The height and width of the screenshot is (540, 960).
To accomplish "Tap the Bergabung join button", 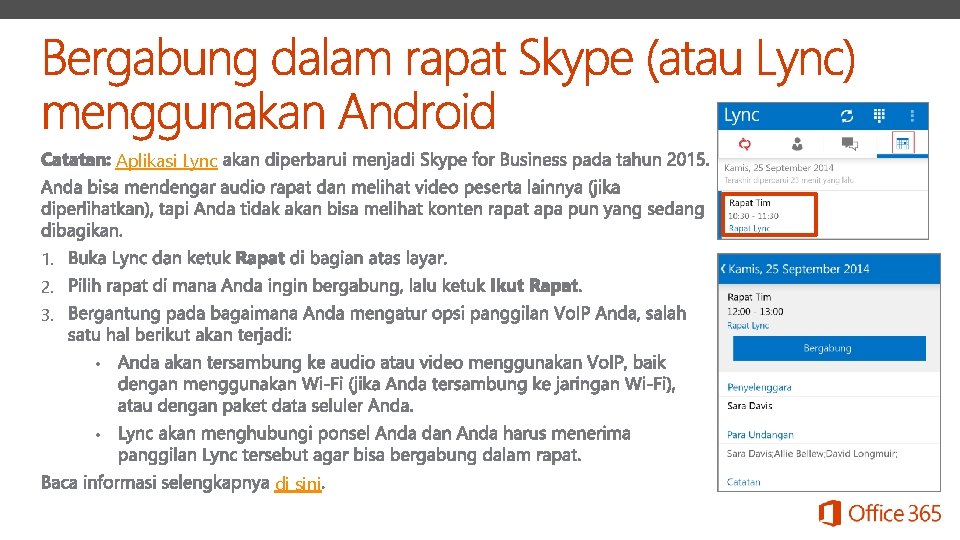I will click(x=829, y=348).
